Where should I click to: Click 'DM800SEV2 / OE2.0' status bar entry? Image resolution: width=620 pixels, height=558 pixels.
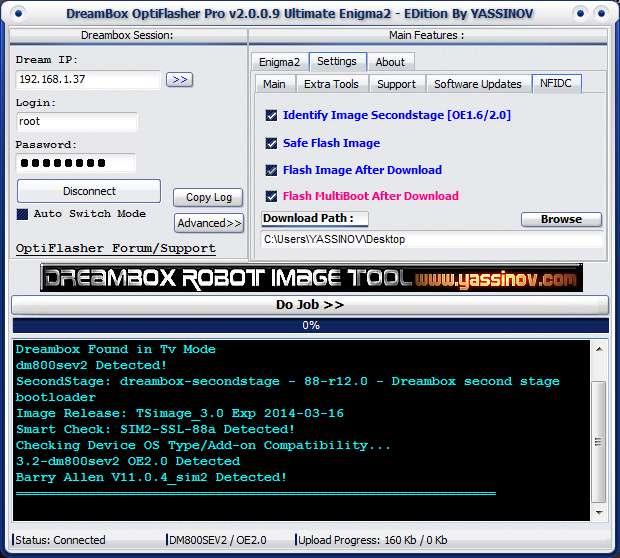coord(217,540)
